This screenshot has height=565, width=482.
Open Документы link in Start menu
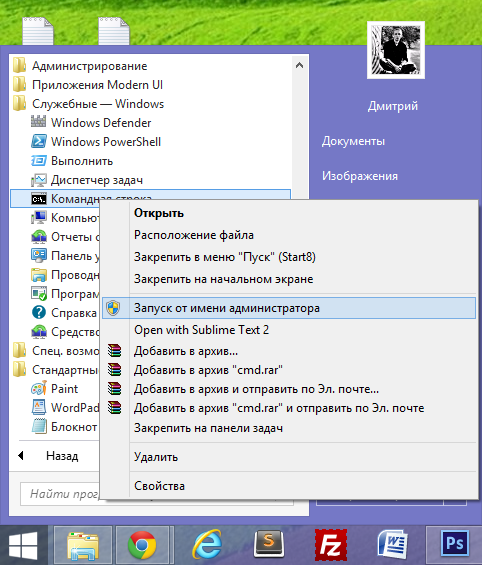[353, 141]
